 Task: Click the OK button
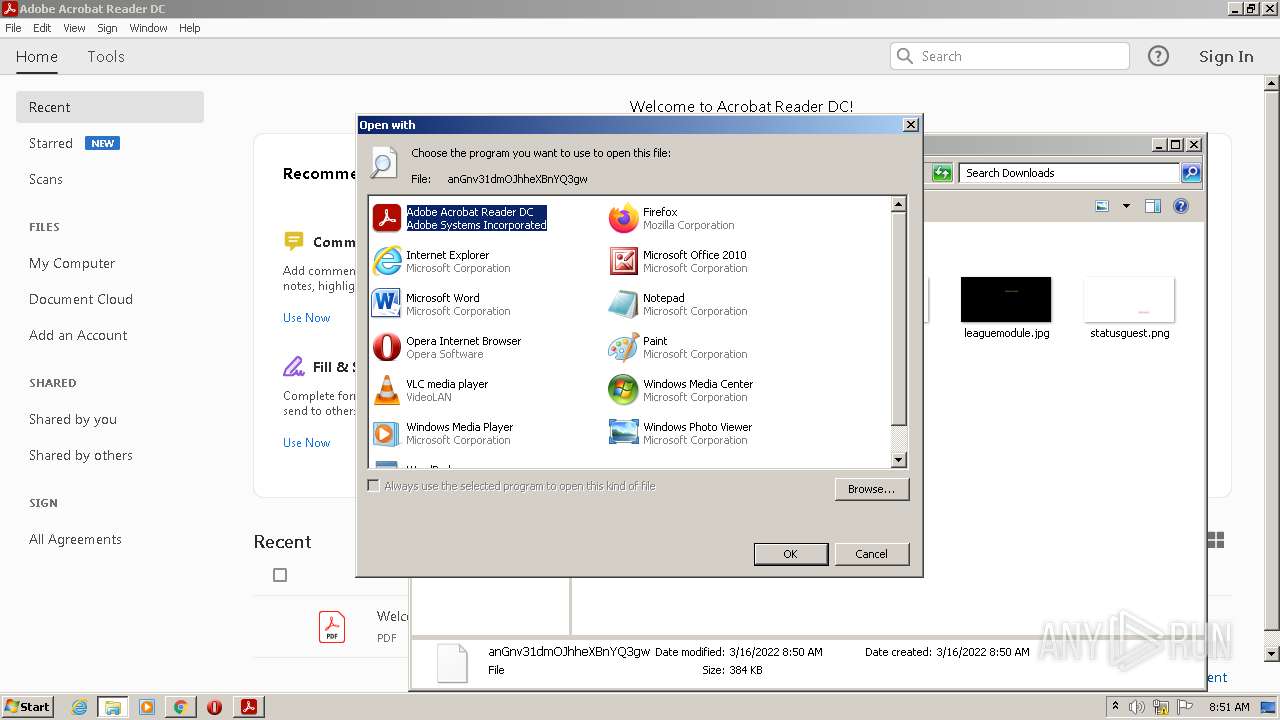point(790,554)
